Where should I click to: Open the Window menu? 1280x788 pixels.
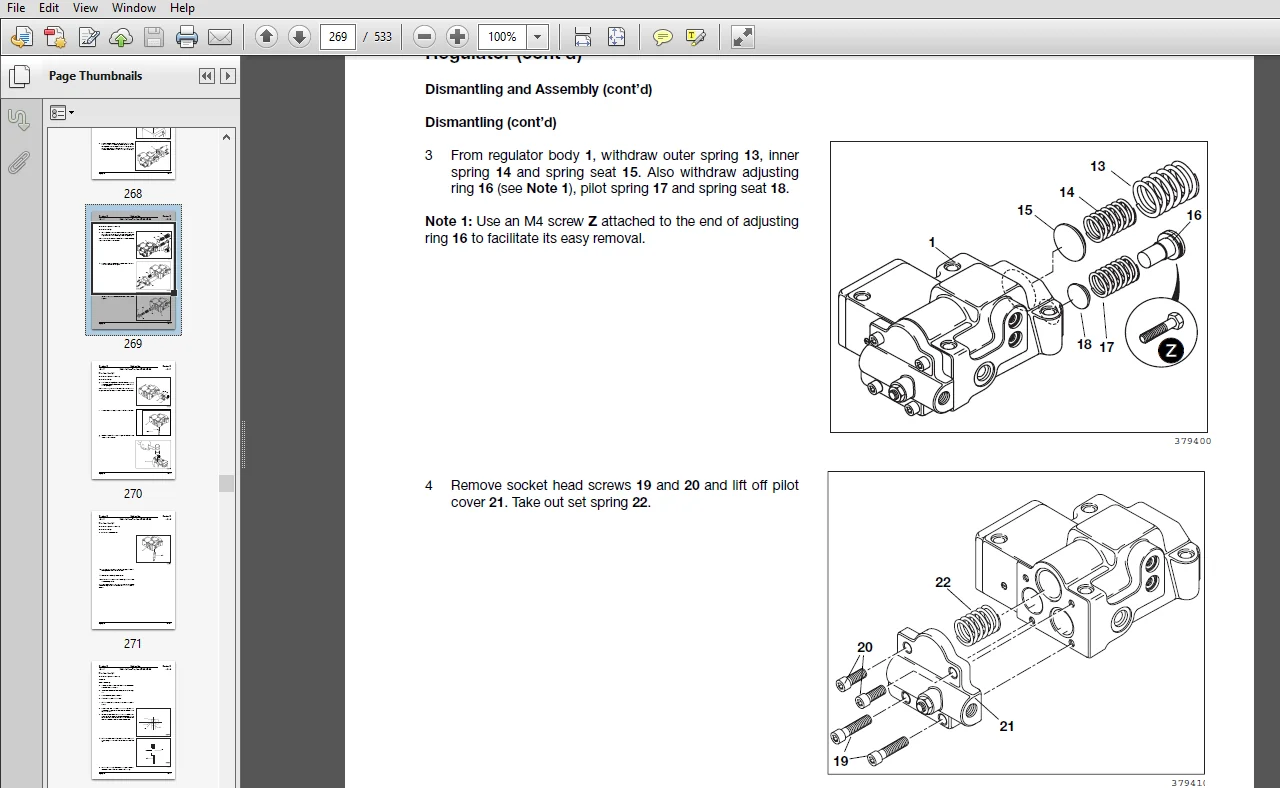tap(133, 8)
